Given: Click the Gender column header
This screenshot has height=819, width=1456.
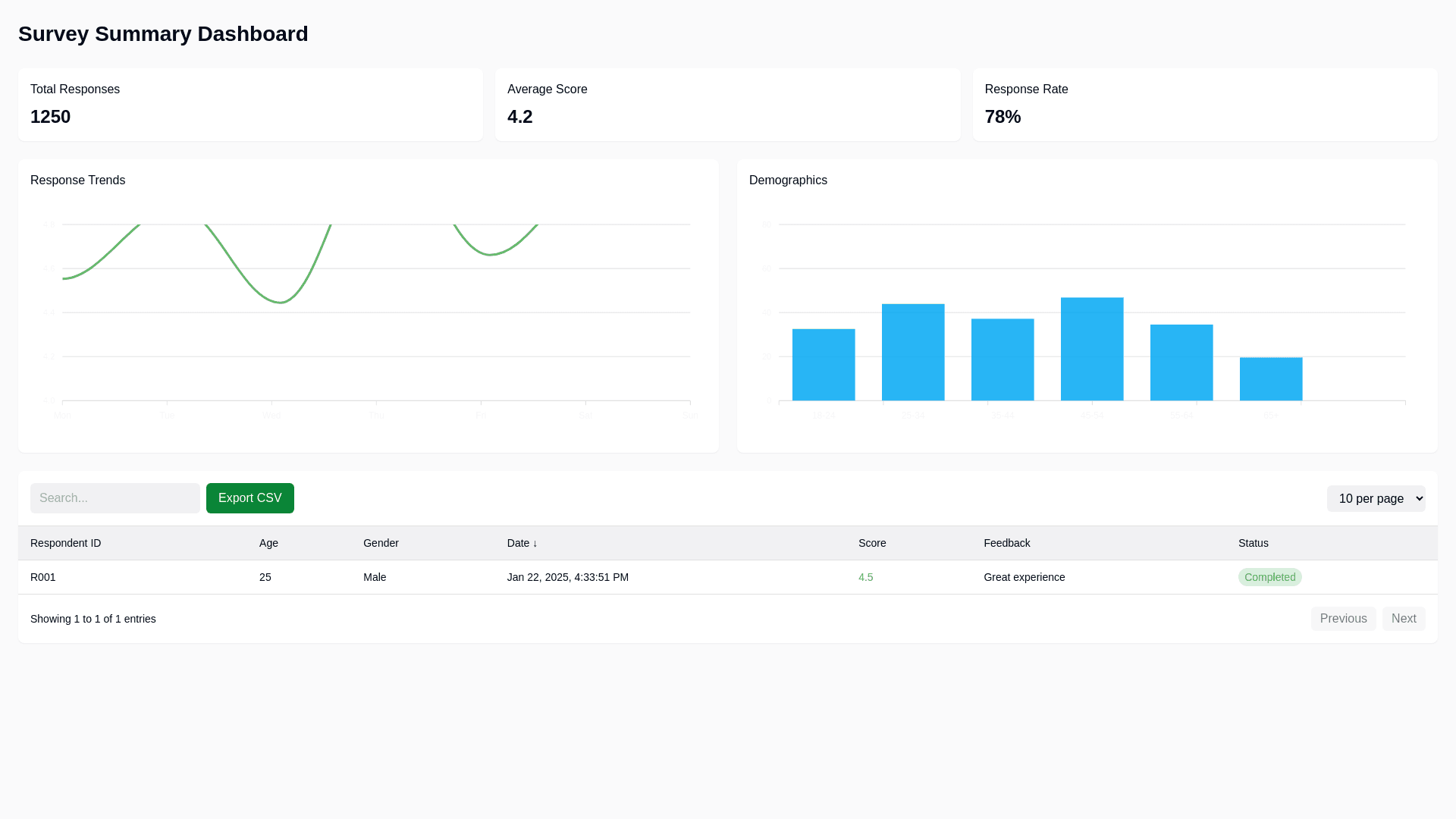Looking at the screenshot, I should pos(381,543).
